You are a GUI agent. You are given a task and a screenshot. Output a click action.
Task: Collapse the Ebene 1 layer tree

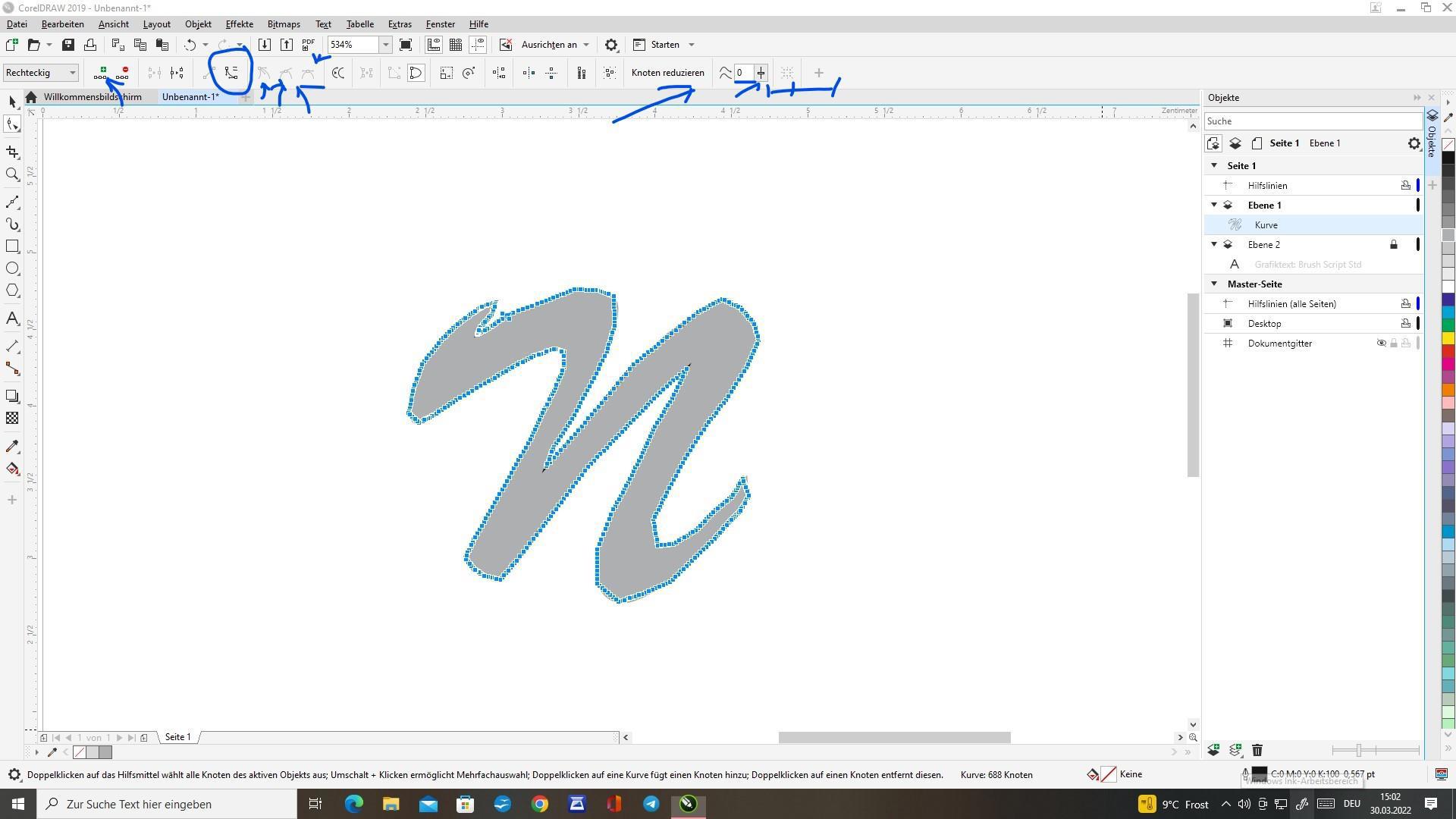(1214, 206)
